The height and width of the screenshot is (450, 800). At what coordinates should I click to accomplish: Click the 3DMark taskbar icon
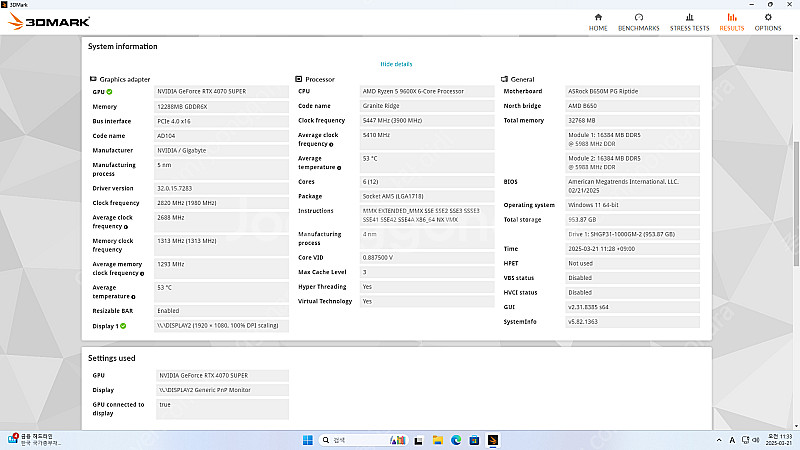click(493, 440)
